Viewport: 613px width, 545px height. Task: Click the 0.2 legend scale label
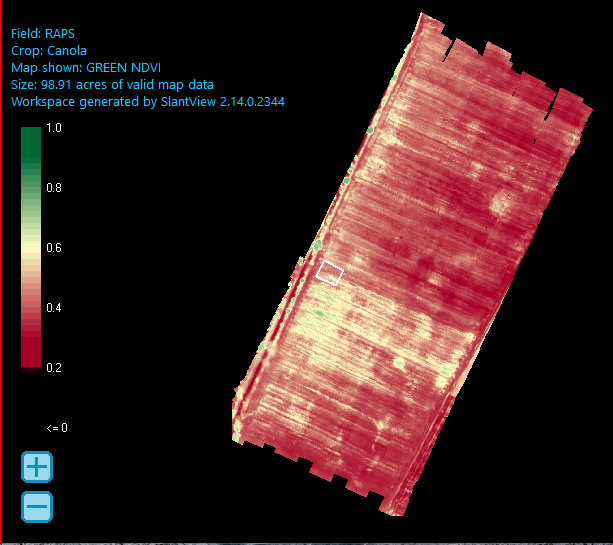(54, 368)
